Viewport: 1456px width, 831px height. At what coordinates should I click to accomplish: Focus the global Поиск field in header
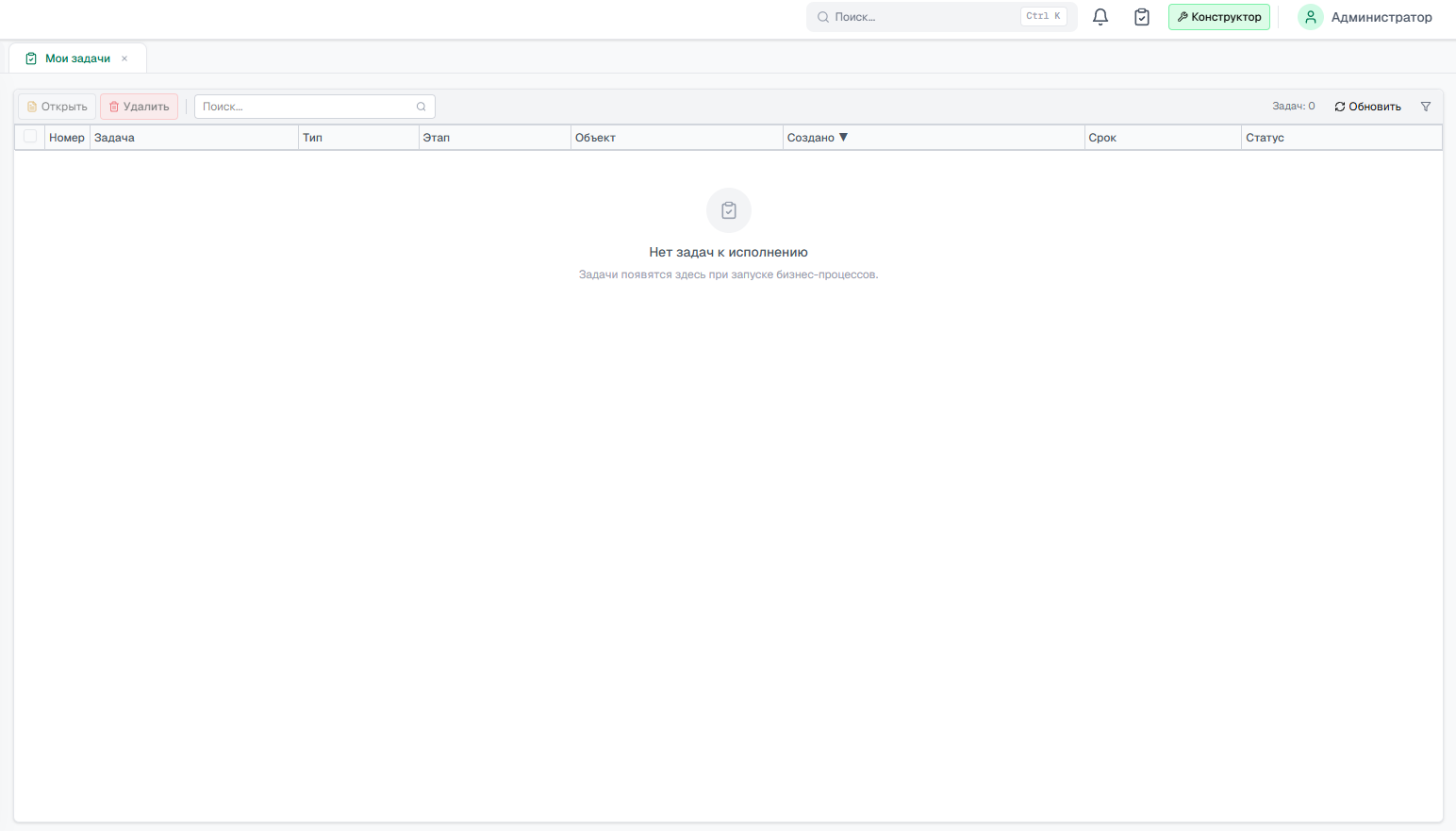(x=941, y=17)
